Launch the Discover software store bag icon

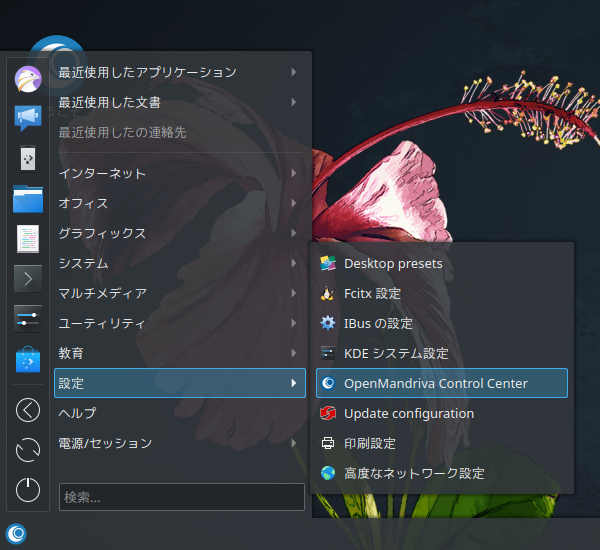(x=28, y=359)
